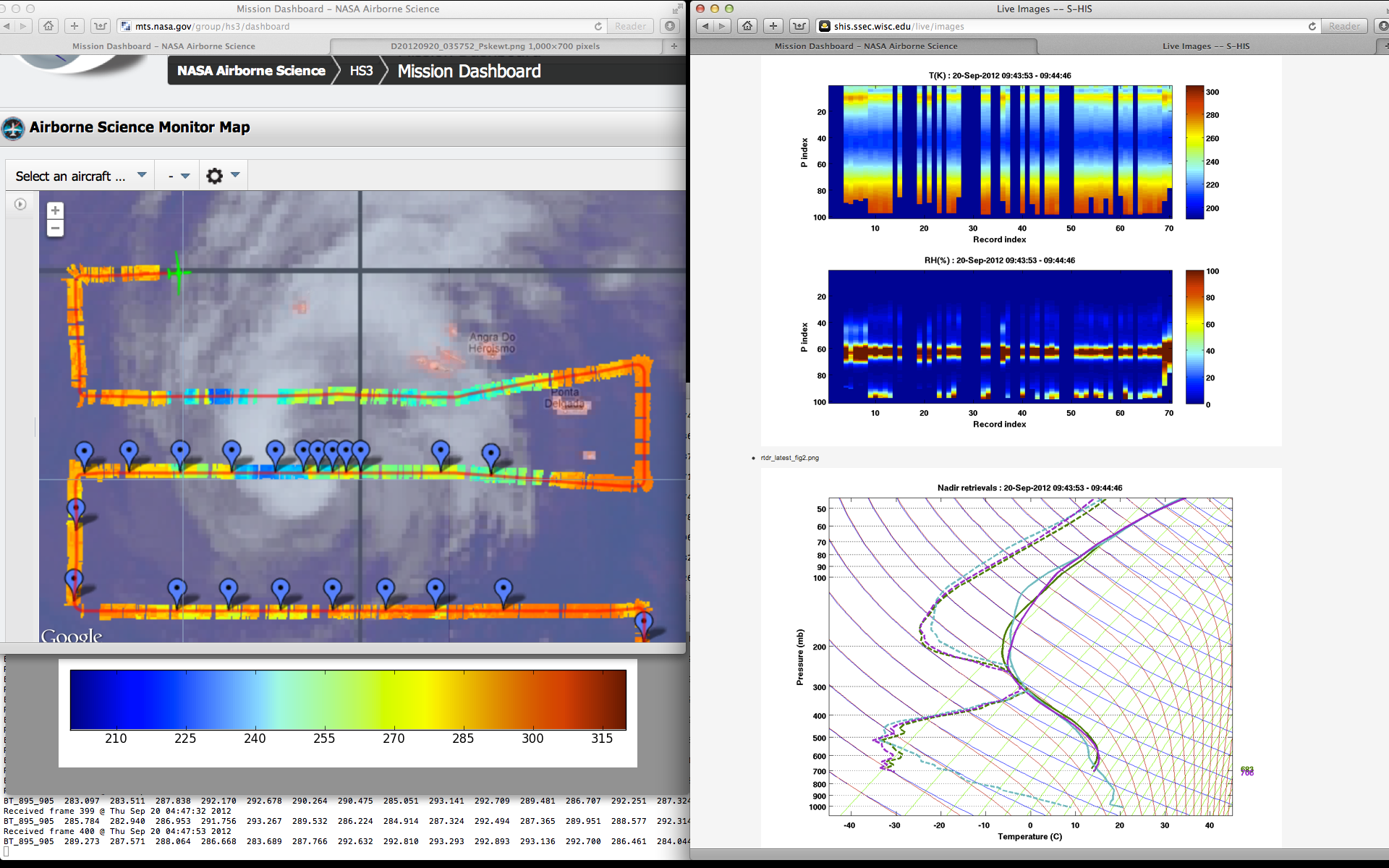Click Reader button in right browser

[1343, 26]
